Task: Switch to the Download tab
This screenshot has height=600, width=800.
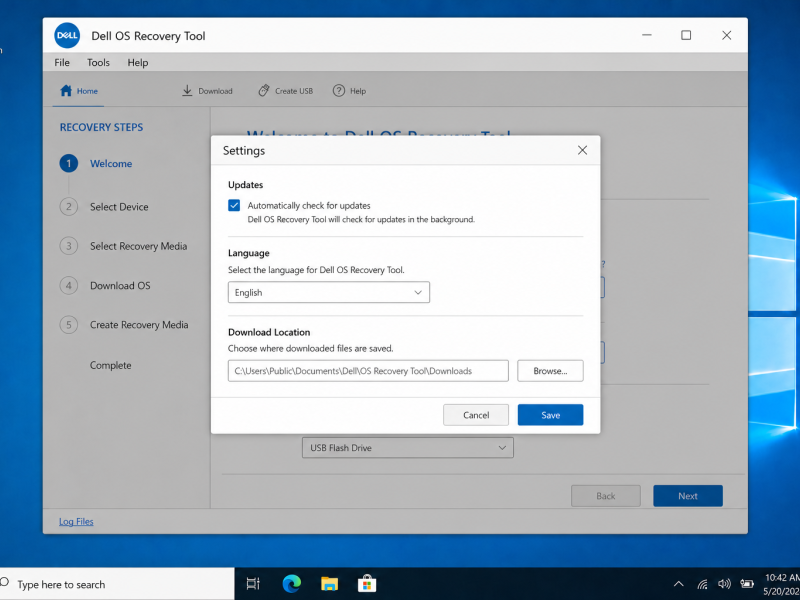Action: (x=207, y=91)
